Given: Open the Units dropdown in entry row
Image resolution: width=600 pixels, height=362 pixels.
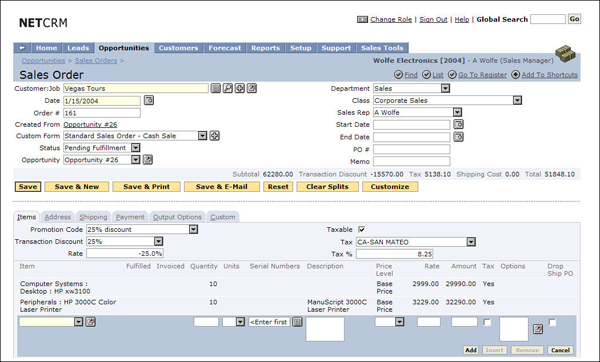Looking at the screenshot, I should point(240,322).
